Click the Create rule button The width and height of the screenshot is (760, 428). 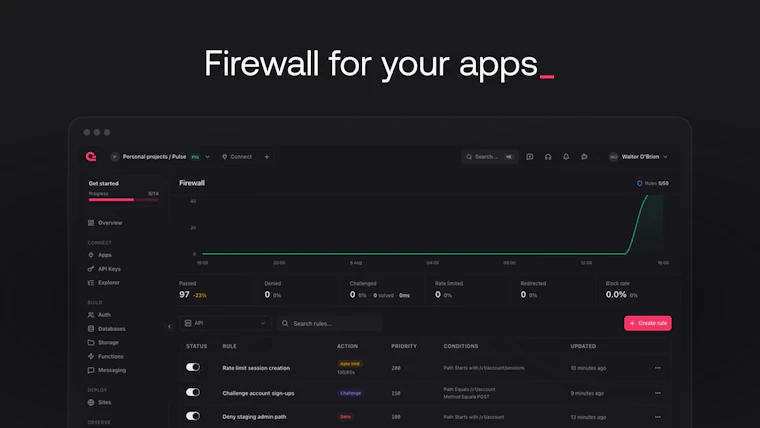(648, 323)
